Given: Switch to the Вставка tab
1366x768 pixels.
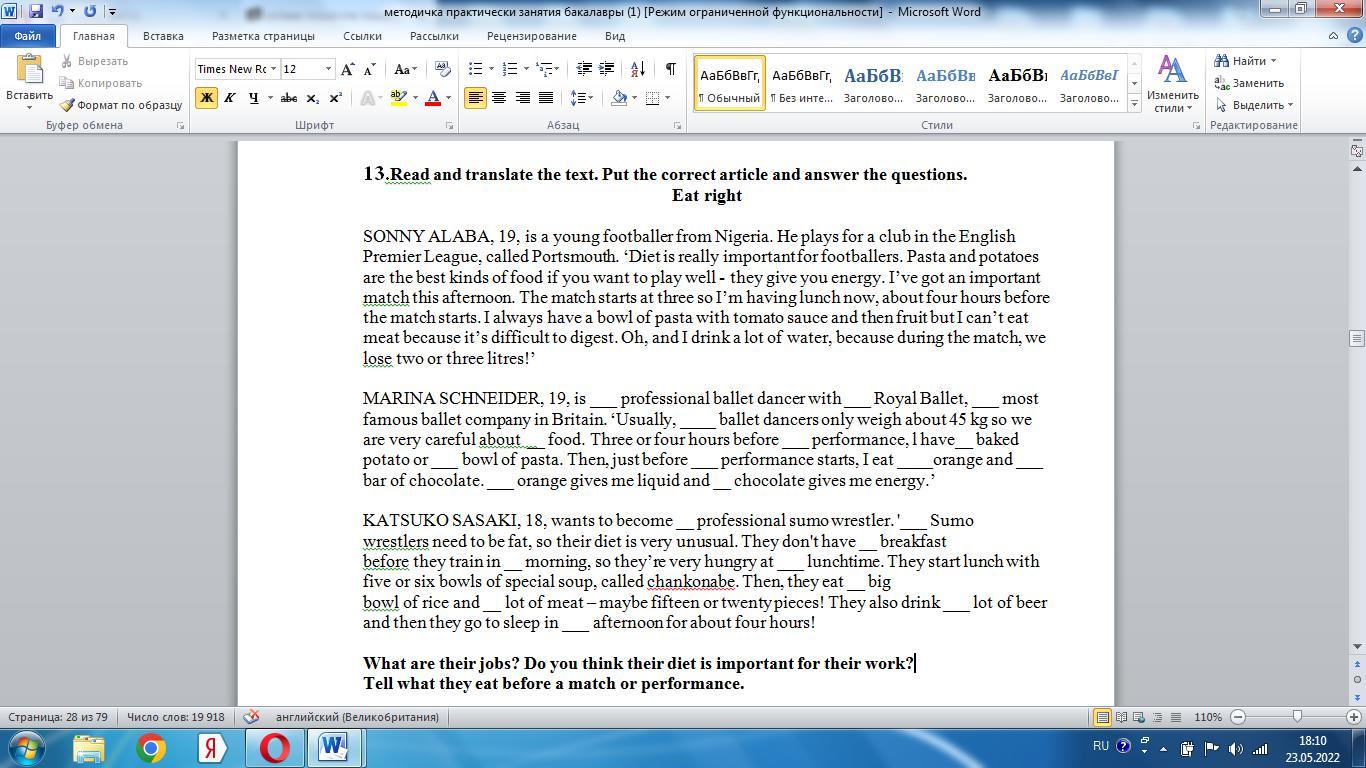Looking at the screenshot, I should coord(163,36).
